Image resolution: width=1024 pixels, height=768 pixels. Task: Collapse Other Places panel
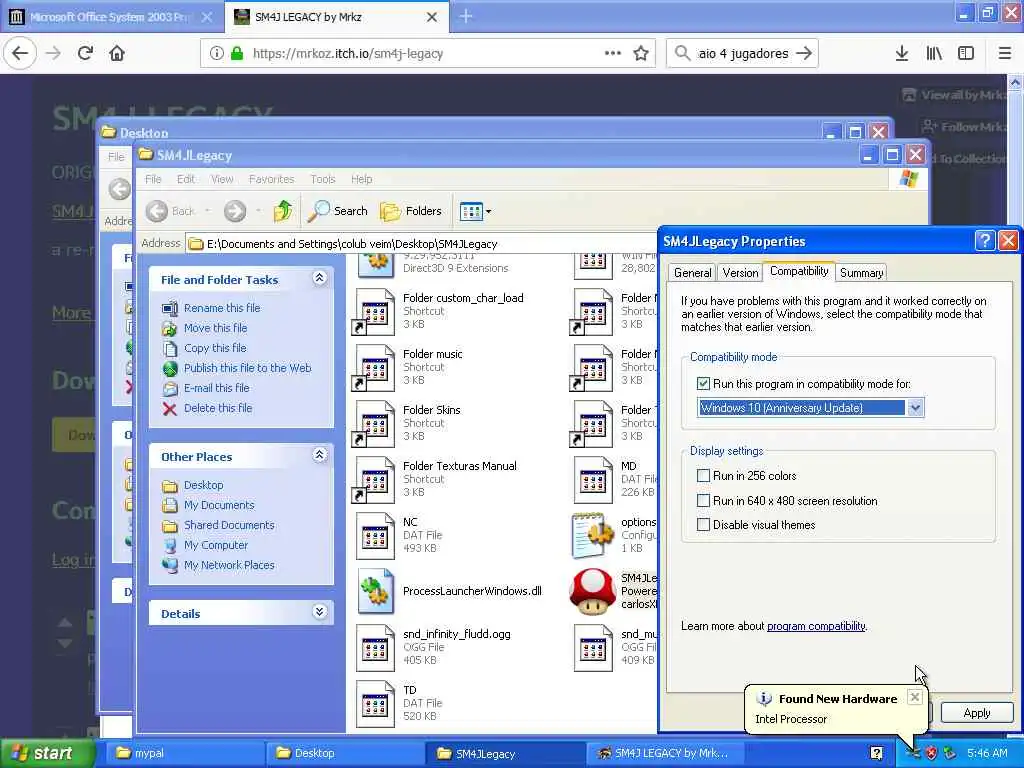[319, 455]
